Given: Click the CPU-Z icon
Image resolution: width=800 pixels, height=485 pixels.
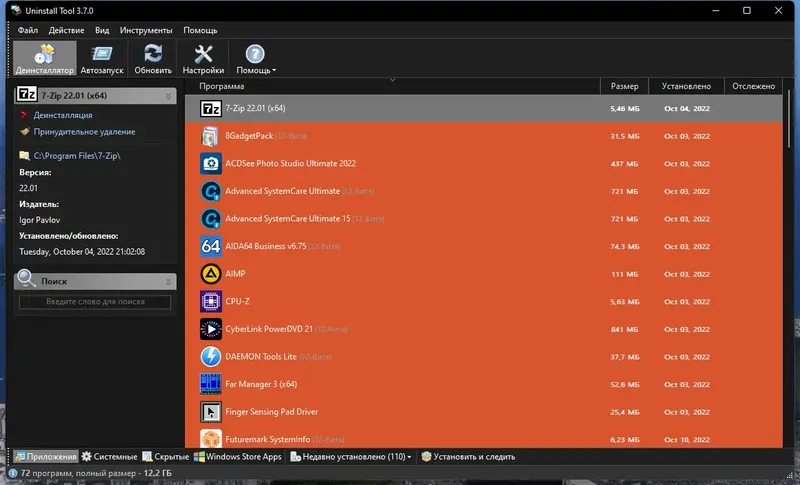Looking at the screenshot, I should (x=211, y=301).
